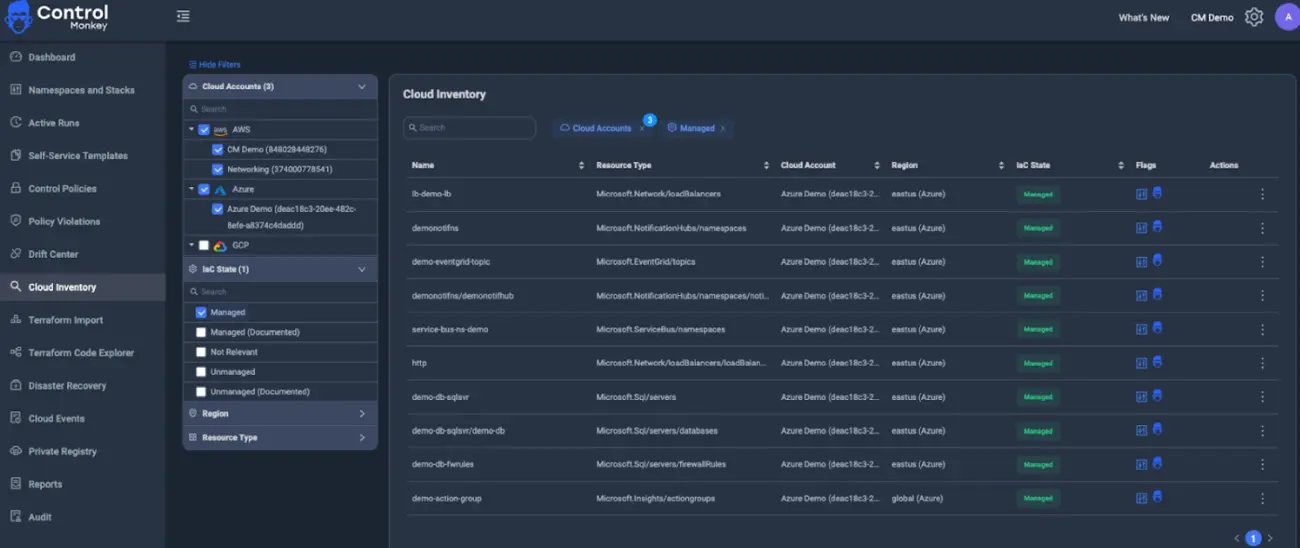Go to the previous results page
This screenshot has width=1300, height=548.
click(x=1237, y=538)
